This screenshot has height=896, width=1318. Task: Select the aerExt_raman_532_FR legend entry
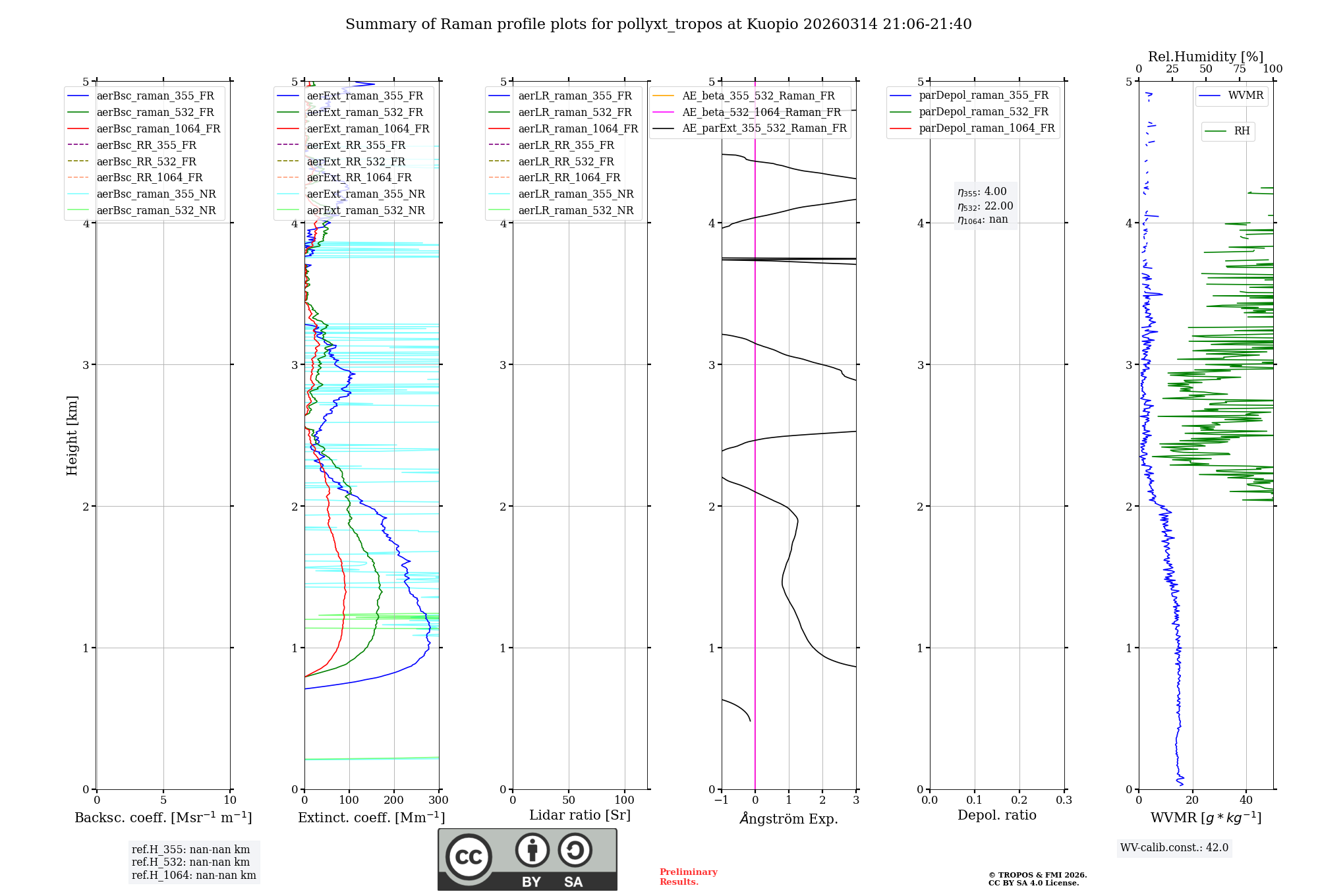pos(364,112)
